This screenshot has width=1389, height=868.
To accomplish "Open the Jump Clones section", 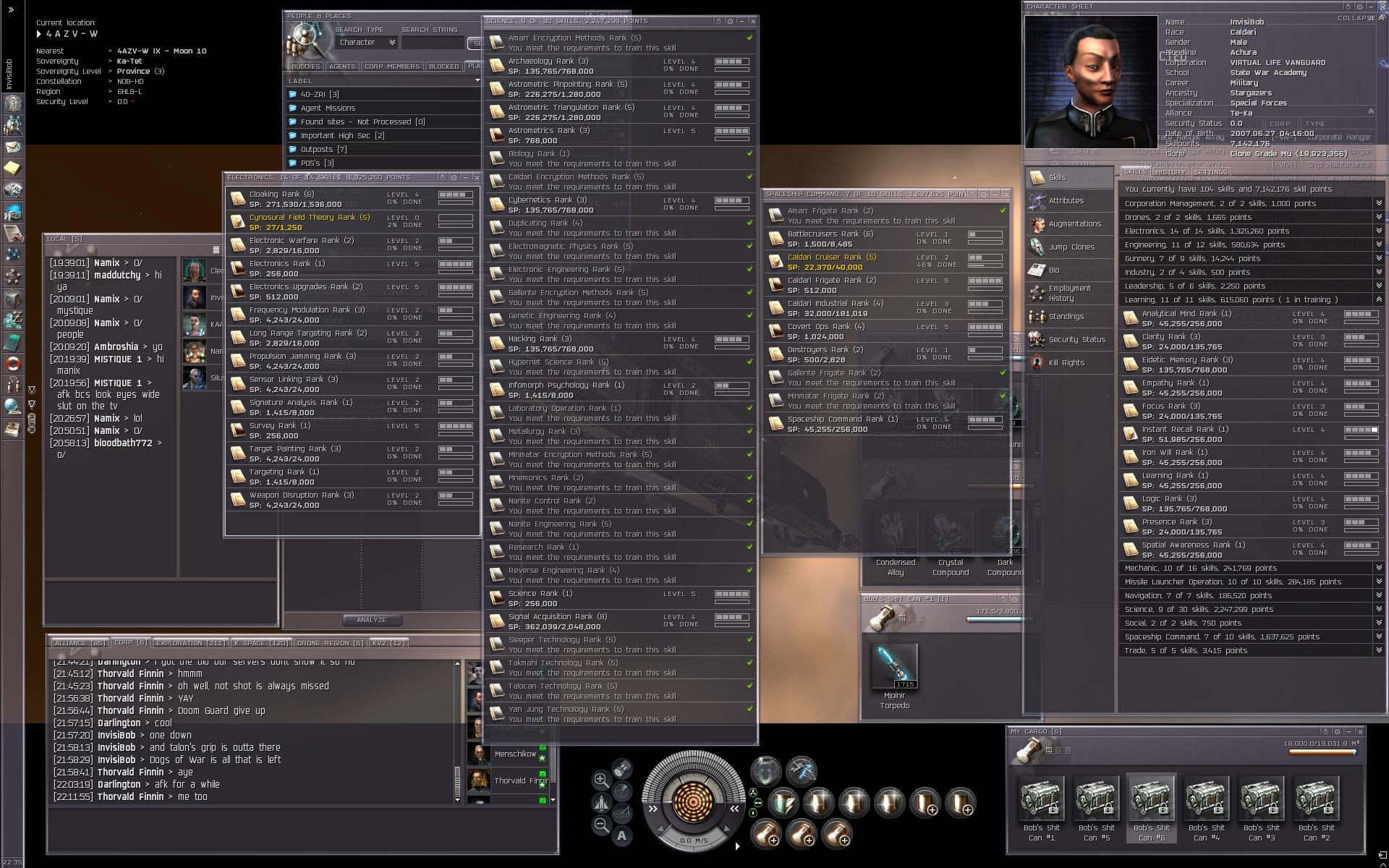I will 1071,247.
